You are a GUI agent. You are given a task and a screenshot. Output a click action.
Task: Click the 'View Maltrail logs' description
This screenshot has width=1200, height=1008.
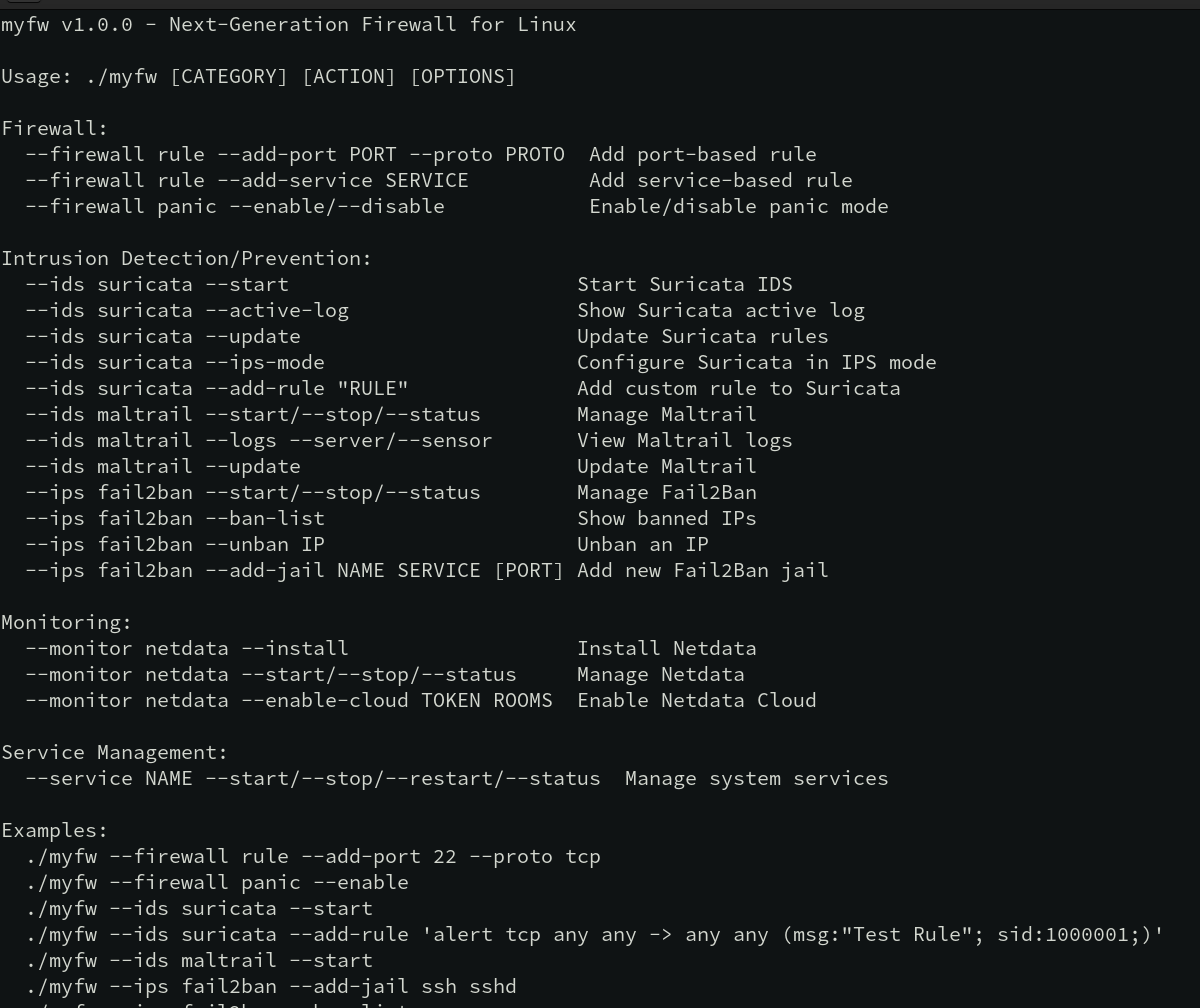[x=684, y=440]
